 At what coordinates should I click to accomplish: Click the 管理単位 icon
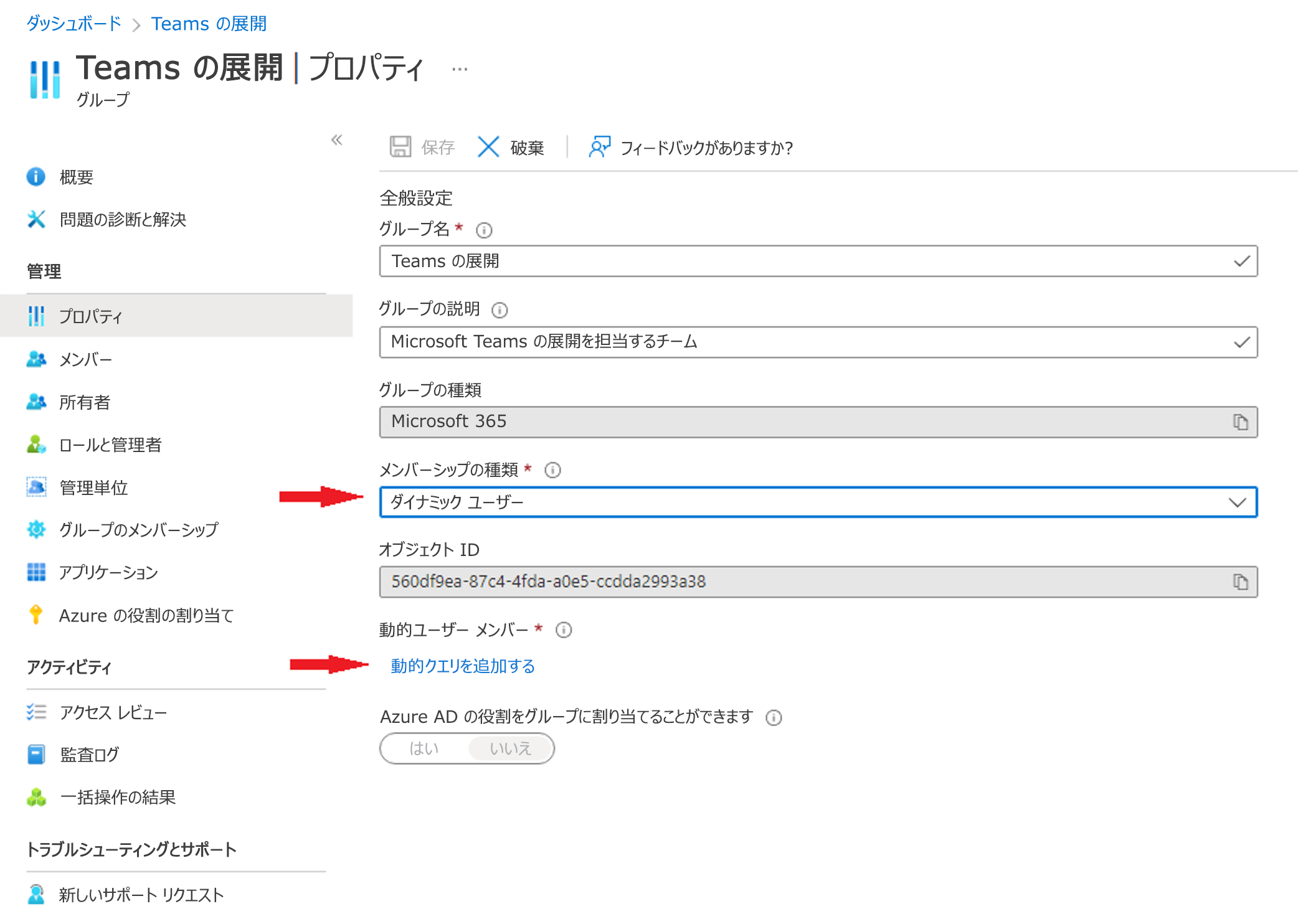36,487
